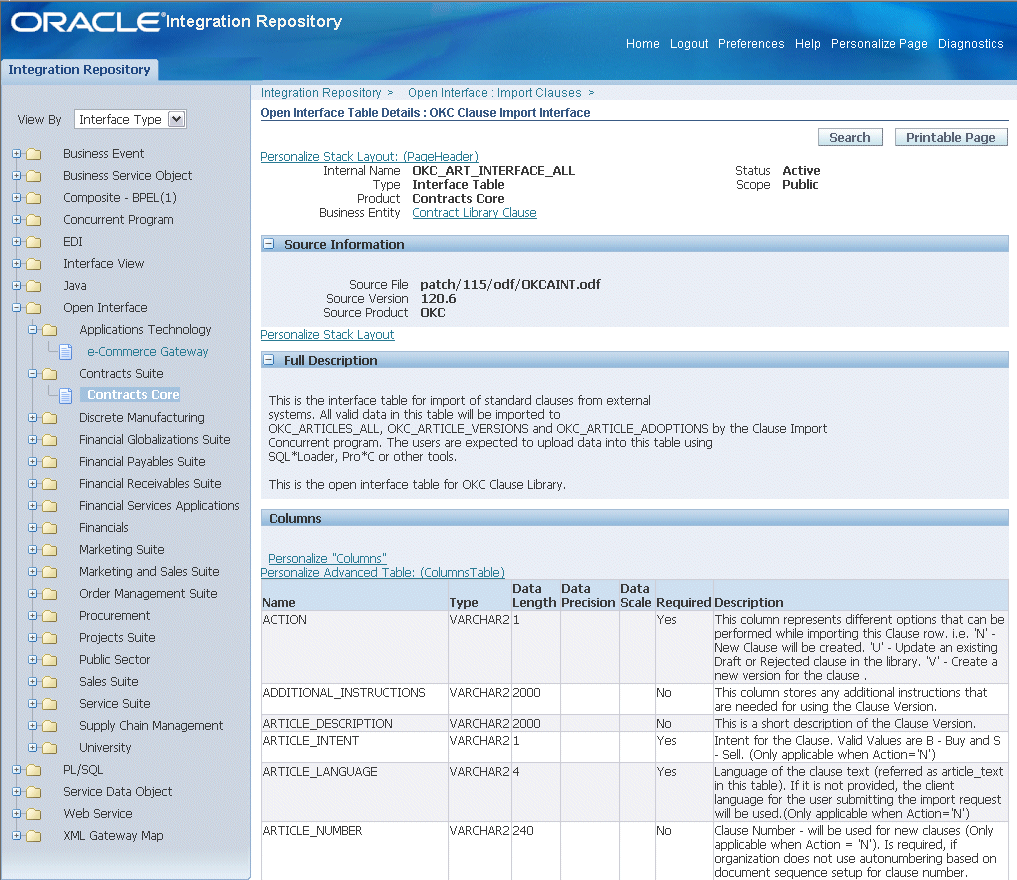Click the Public Sector folder icon

pos(50,661)
